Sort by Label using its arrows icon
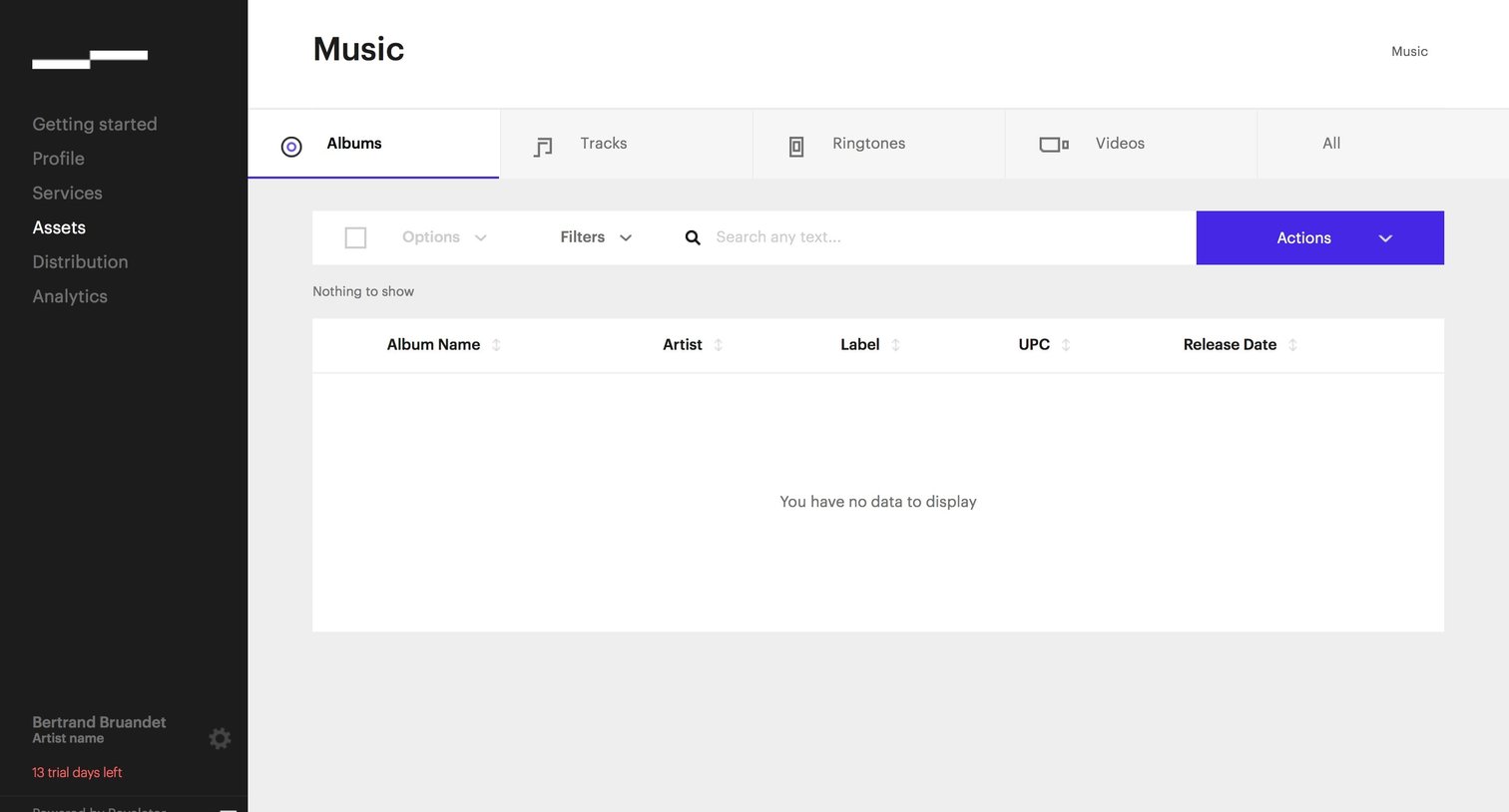 895,345
